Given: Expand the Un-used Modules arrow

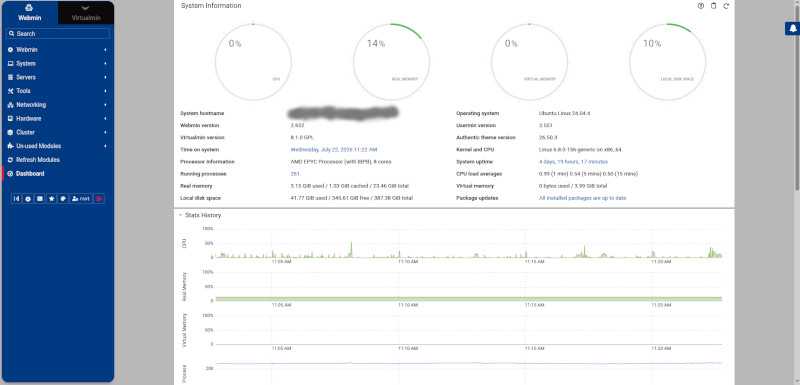Looking at the screenshot, I should click(105, 146).
